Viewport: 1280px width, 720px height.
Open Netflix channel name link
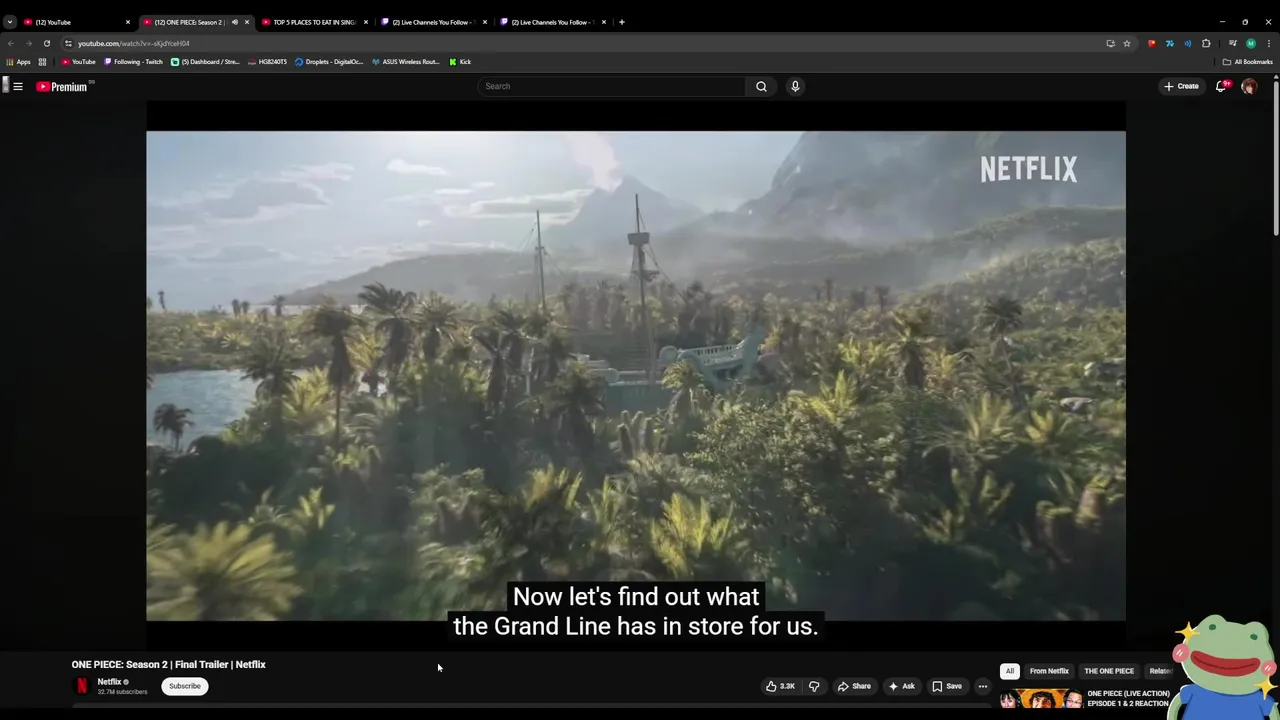(x=109, y=682)
